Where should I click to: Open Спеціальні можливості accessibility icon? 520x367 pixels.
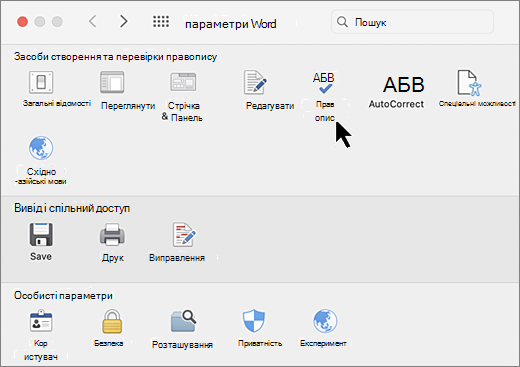[469, 82]
